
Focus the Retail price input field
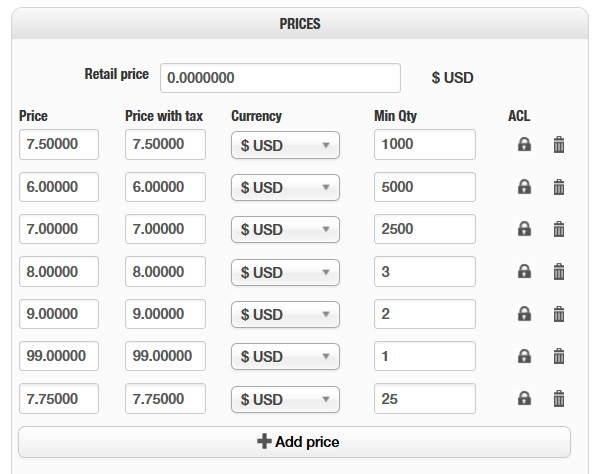tap(280, 78)
